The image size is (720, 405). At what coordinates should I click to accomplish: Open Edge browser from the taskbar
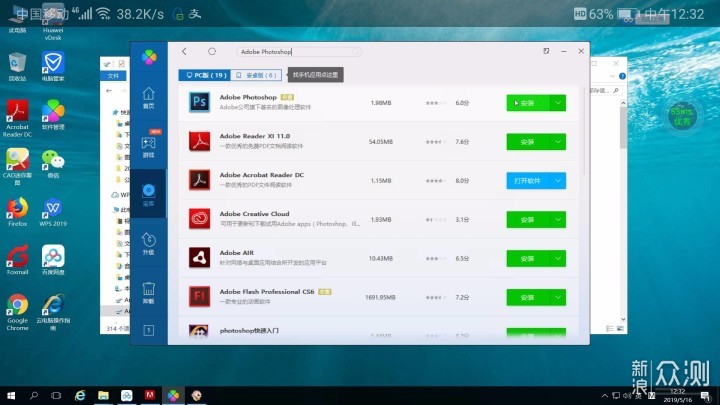coord(80,395)
